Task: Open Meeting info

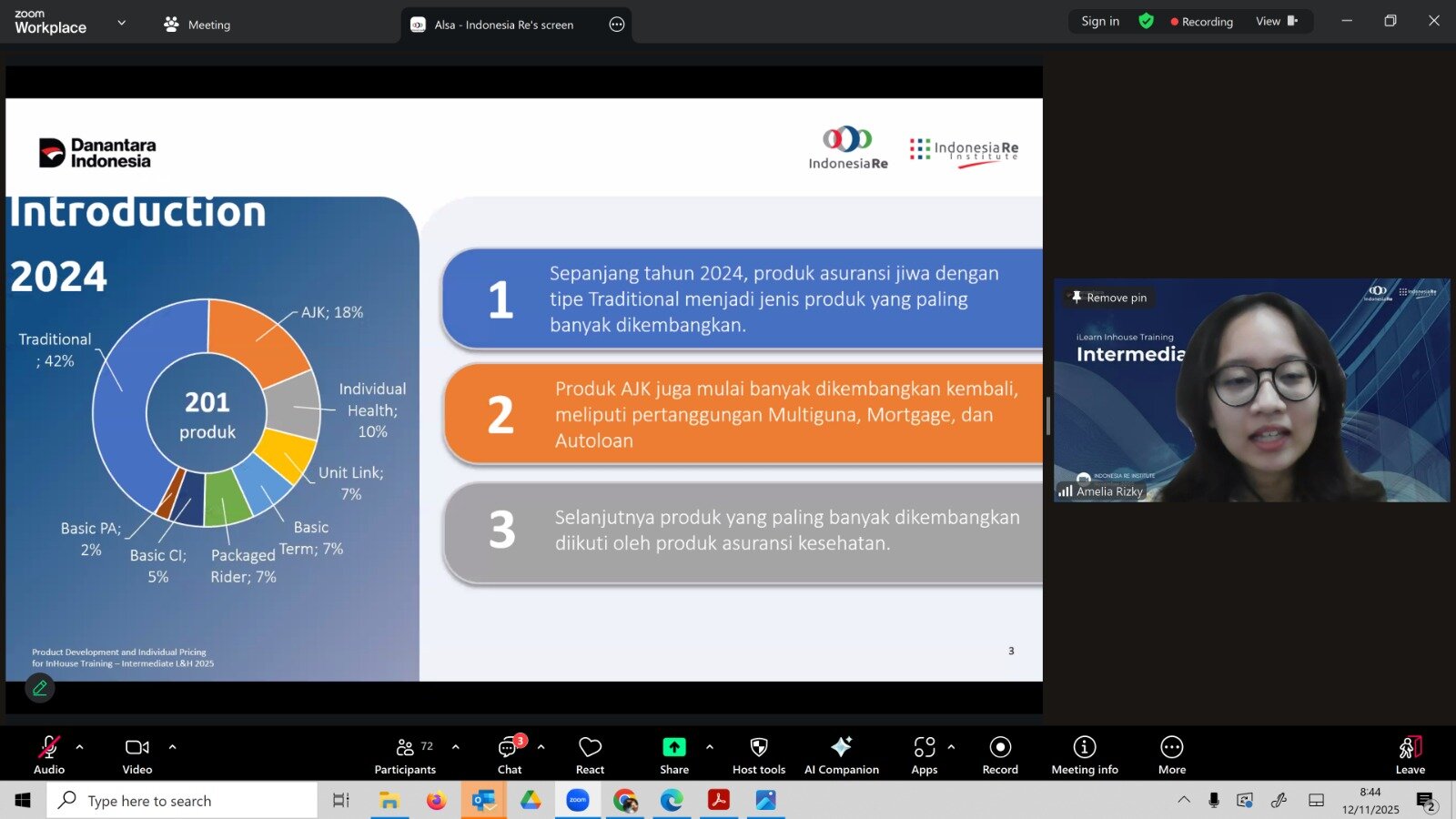Action: click(1084, 754)
